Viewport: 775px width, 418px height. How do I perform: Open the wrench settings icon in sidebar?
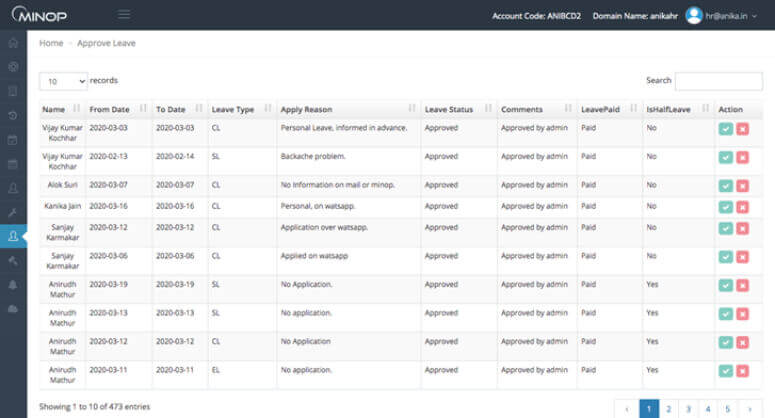coord(13,212)
